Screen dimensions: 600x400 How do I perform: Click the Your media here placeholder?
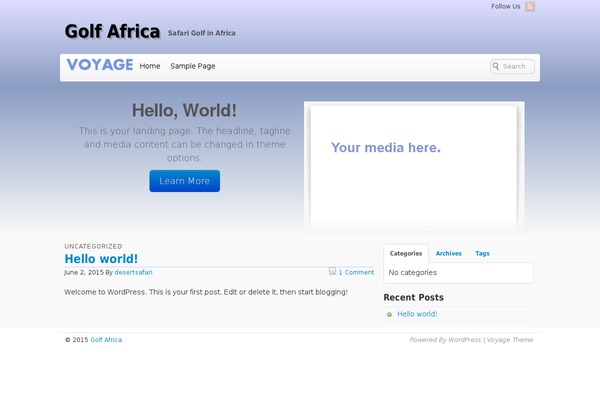pos(386,148)
